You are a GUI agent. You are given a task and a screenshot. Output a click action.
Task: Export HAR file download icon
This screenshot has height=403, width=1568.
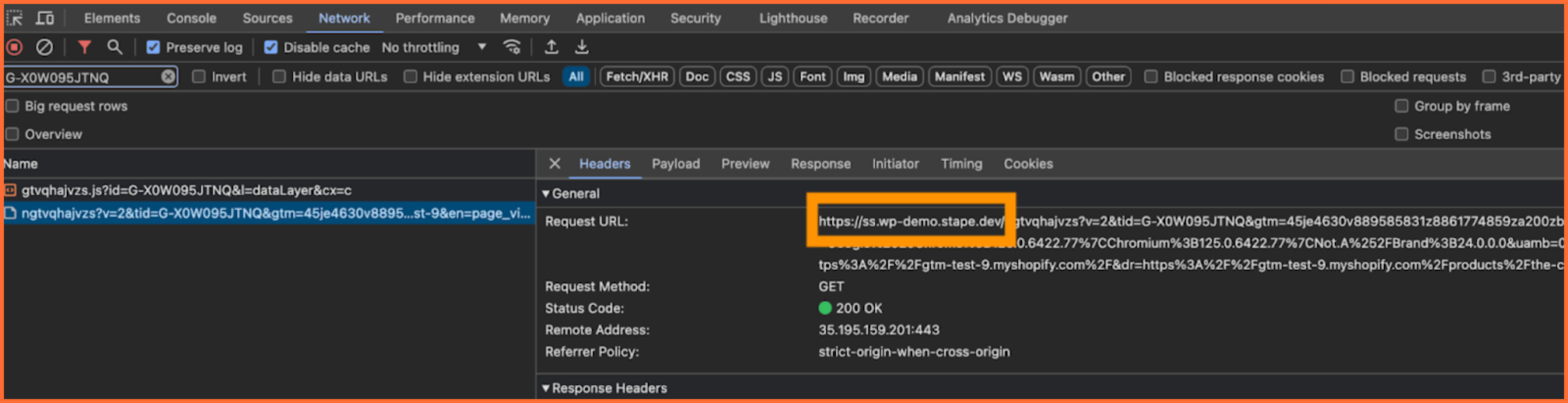(x=582, y=47)
